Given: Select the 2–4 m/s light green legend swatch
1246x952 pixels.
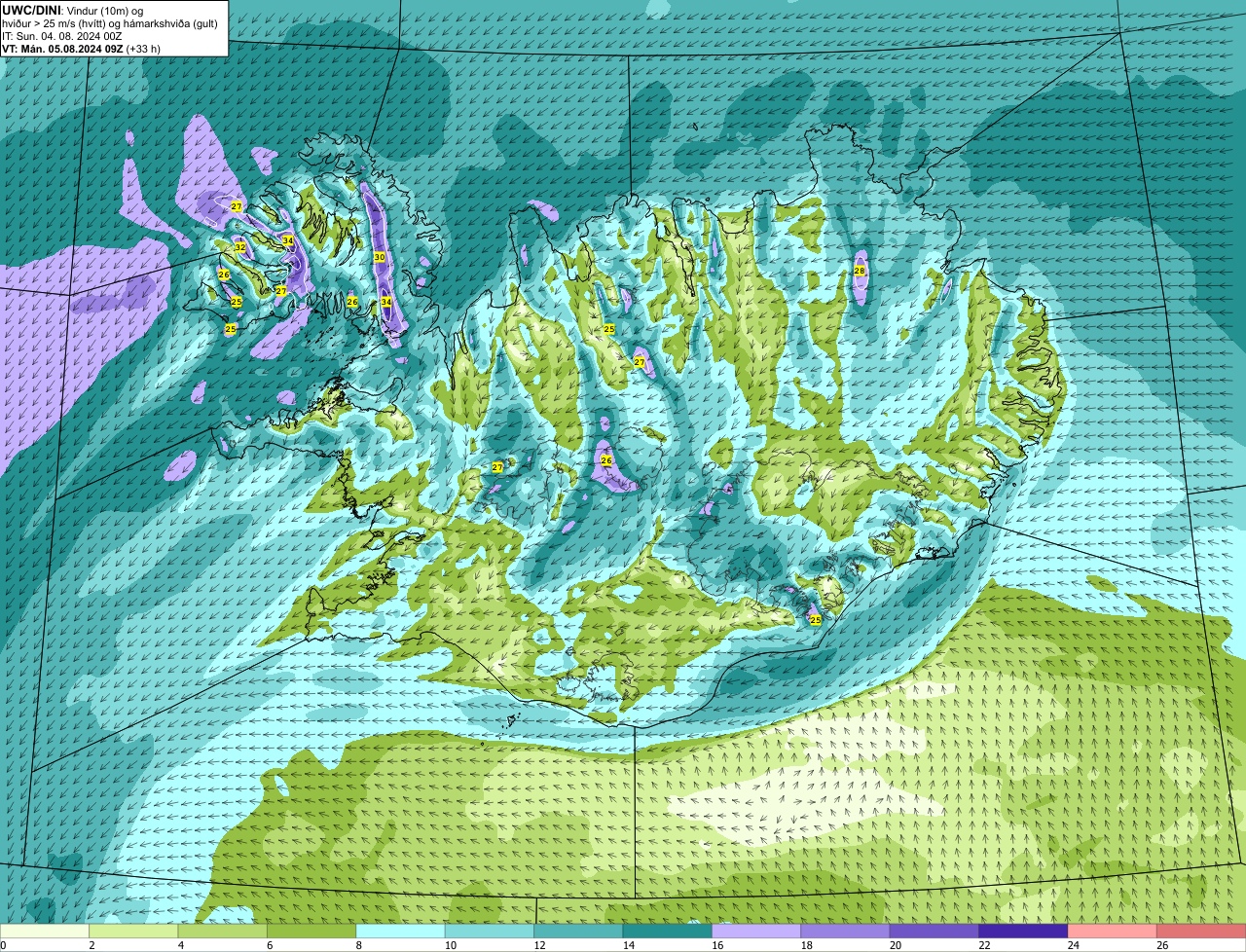Looking at the screenshot, I should click(133, 931).
